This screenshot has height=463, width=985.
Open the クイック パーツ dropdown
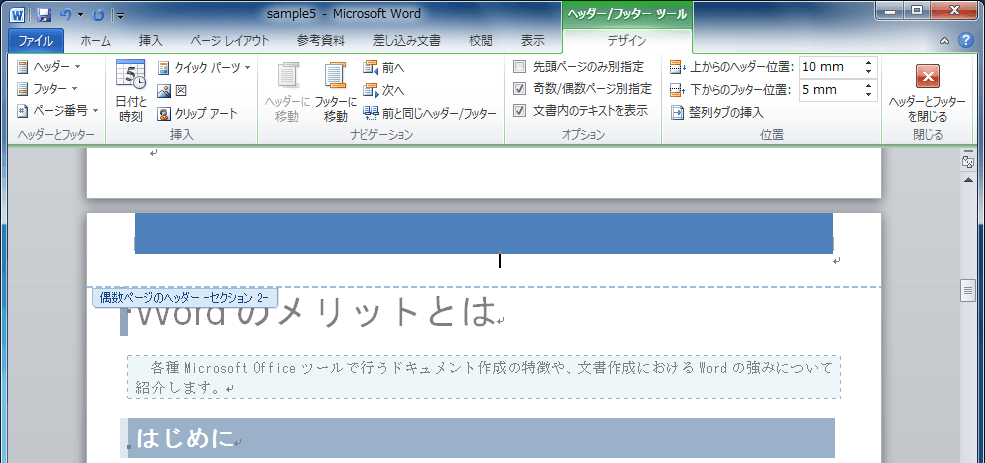[x=204, y=67]
